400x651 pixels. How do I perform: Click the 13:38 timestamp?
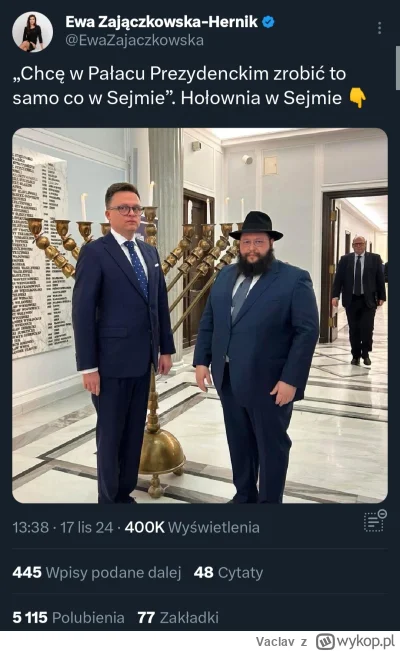[x=30, y=528]
